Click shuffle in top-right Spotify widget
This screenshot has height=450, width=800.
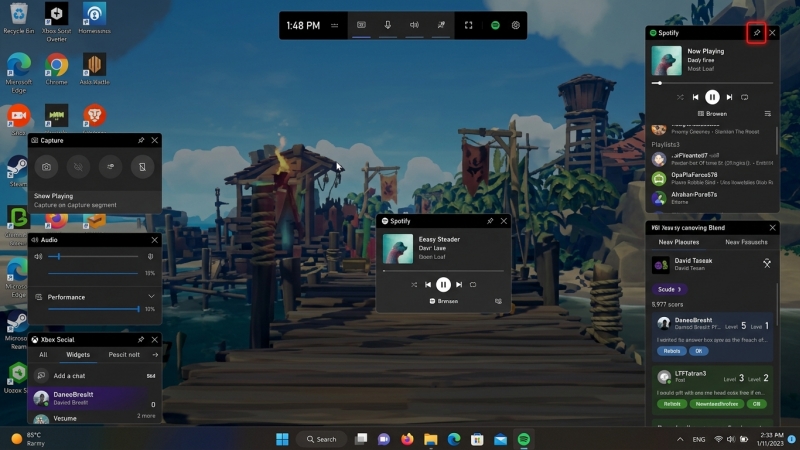[680, 97]
